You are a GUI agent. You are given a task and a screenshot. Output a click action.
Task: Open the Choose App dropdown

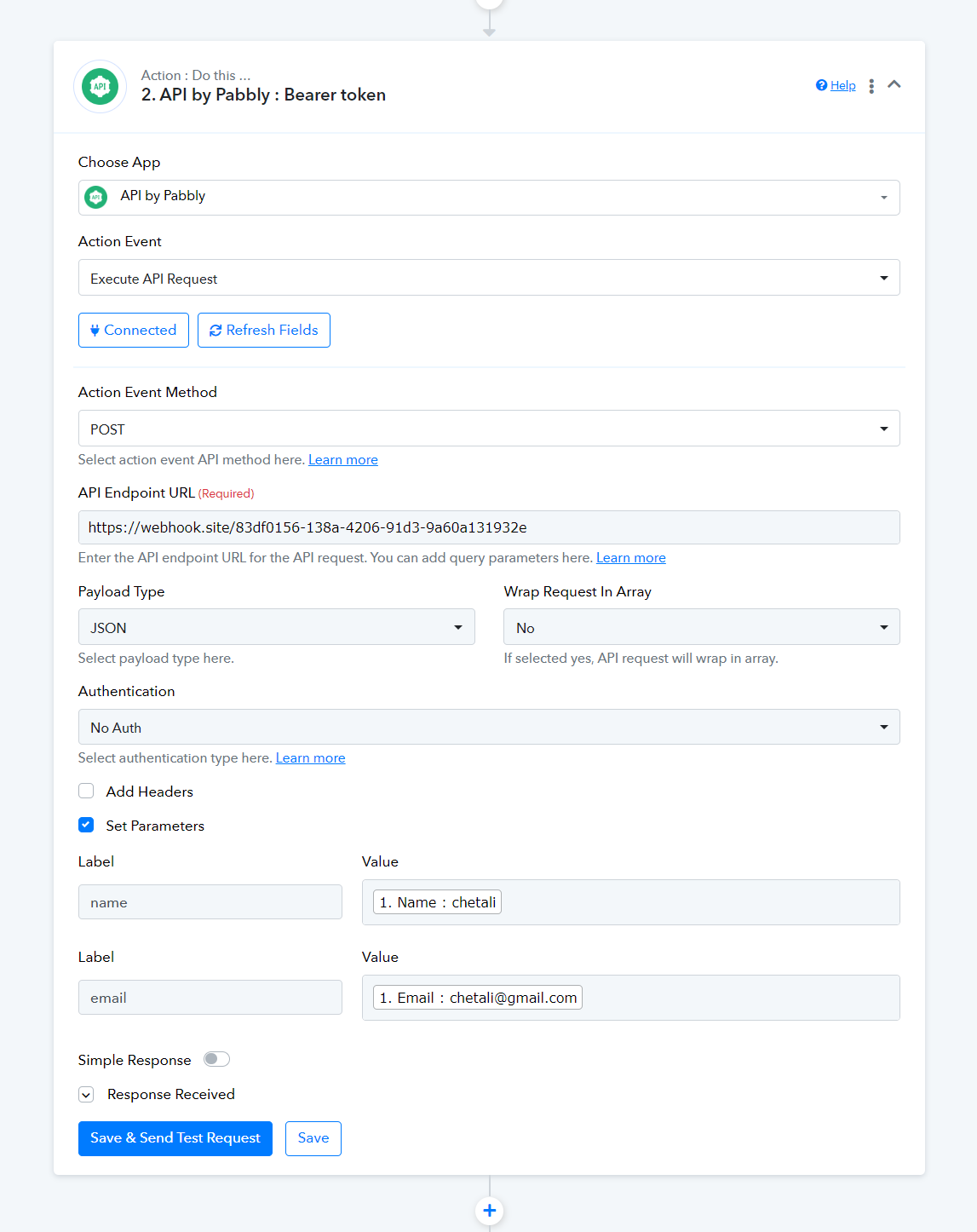[489, 198]
